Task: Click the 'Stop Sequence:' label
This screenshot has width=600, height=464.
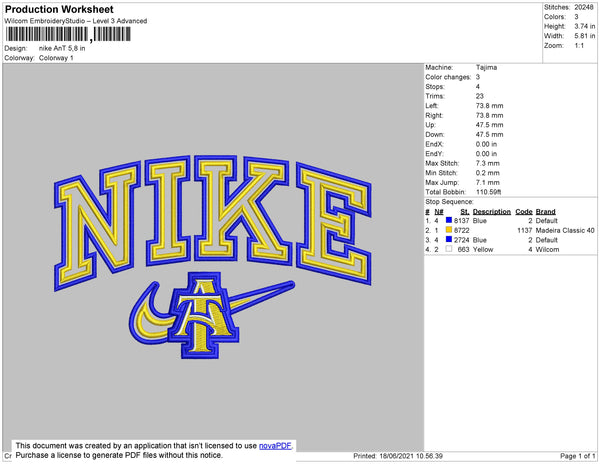Action: click(449, 202)
